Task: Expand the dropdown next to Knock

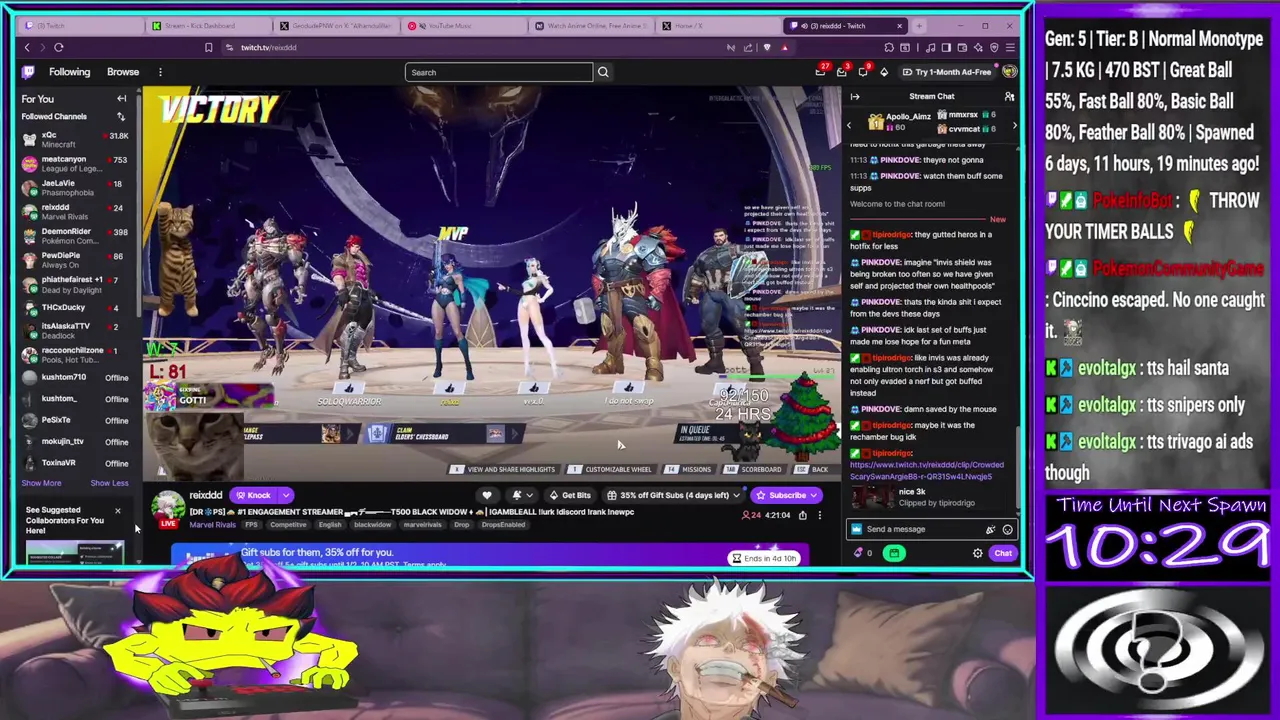Action: (x=285, y=495)
